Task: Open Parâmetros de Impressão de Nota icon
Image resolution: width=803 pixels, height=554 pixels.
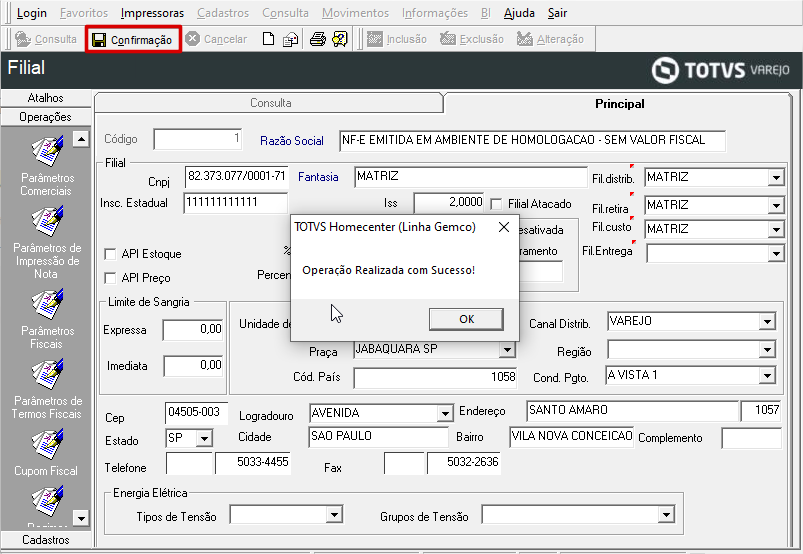Action: 48,221
